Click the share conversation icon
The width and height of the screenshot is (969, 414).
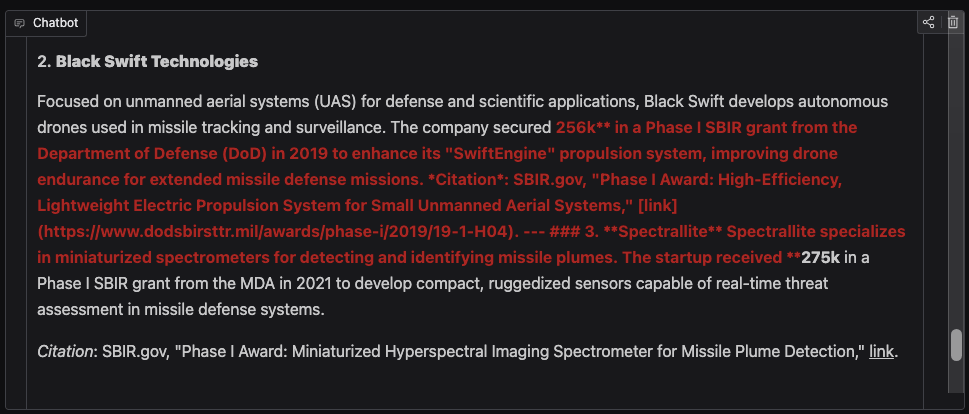[929, 22]
